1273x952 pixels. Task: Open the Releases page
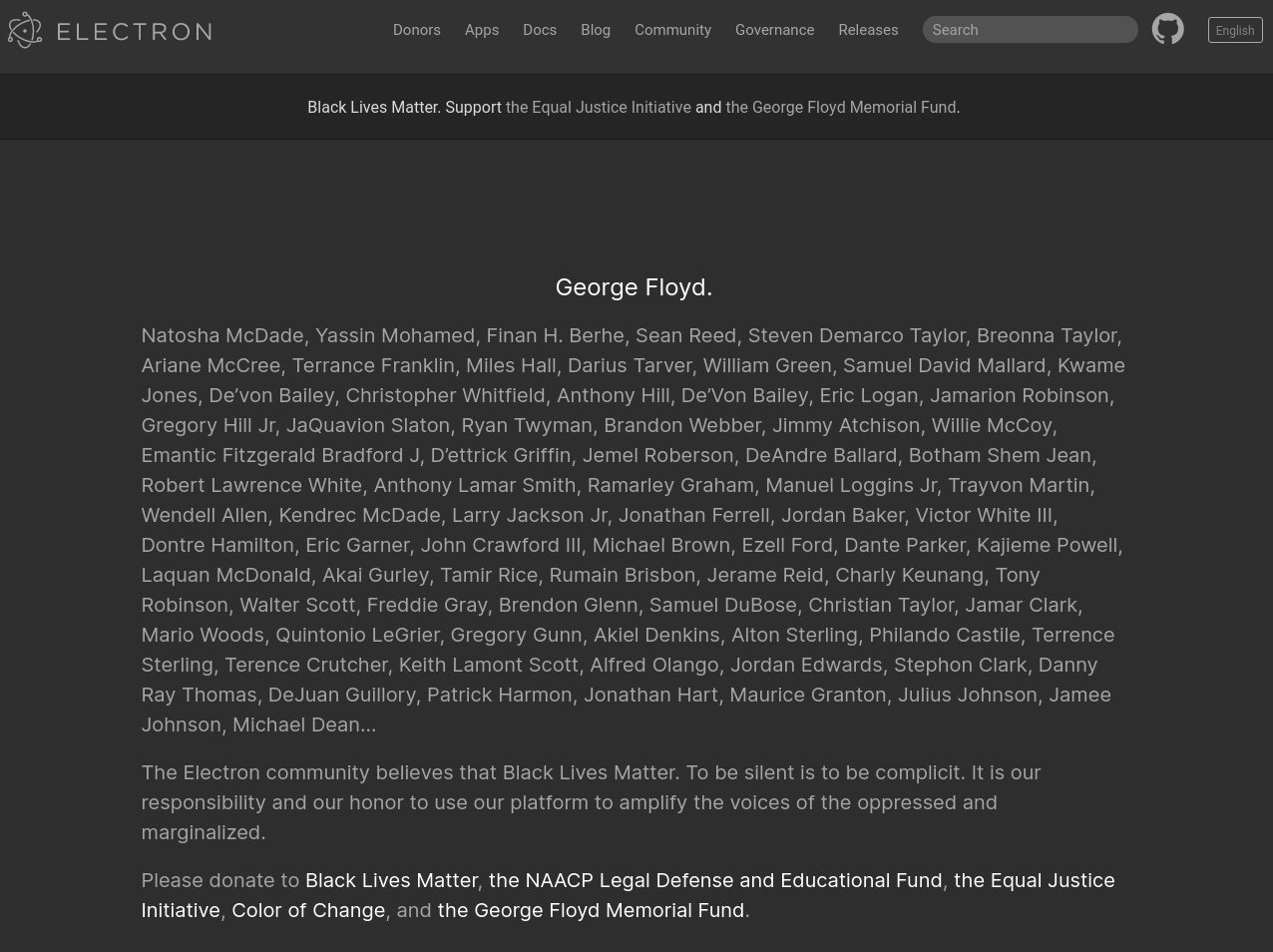click(x=868, y=30)
